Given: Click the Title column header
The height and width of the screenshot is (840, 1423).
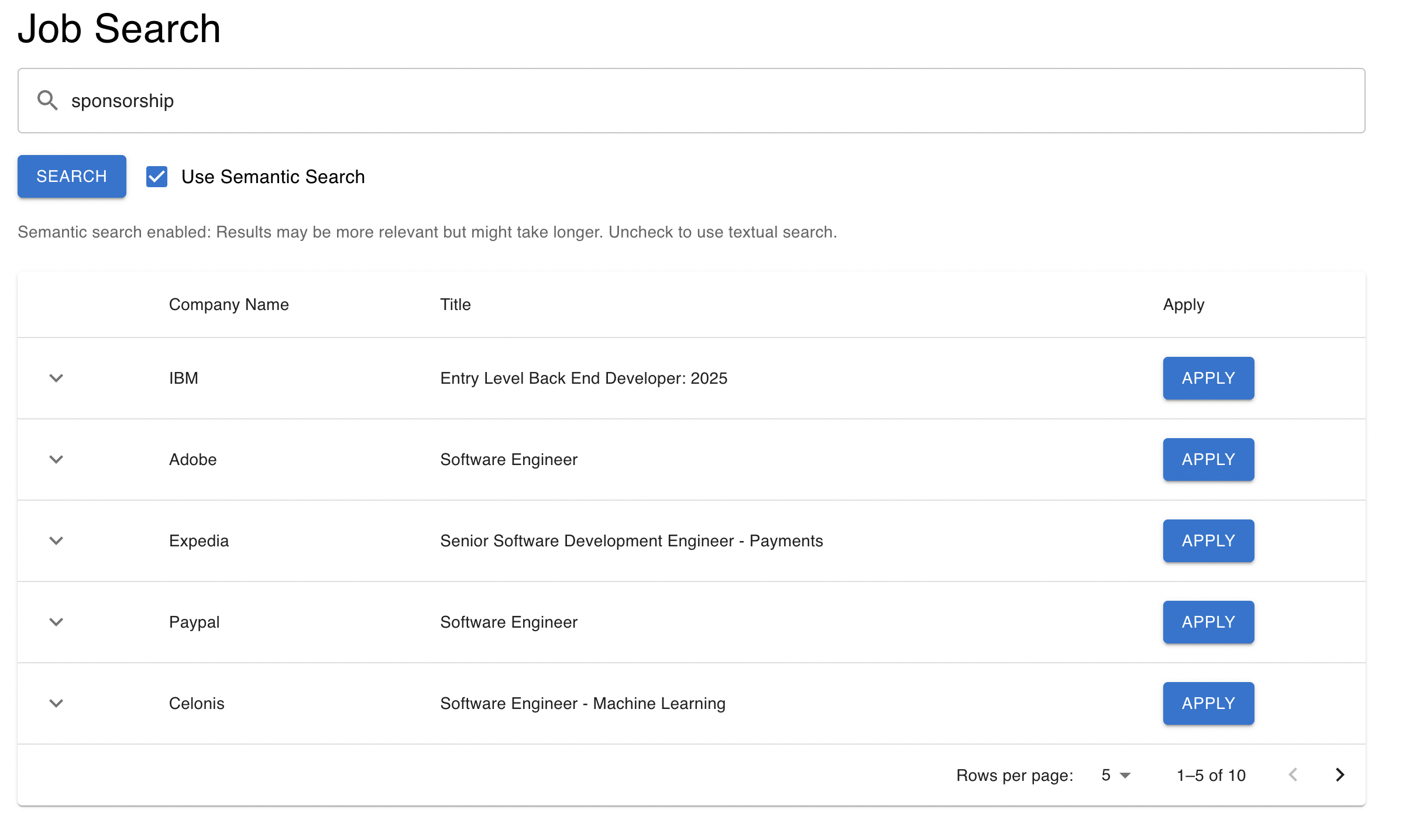Looking at the screenshot, I should pyautogui.click(x=455, y=304).
